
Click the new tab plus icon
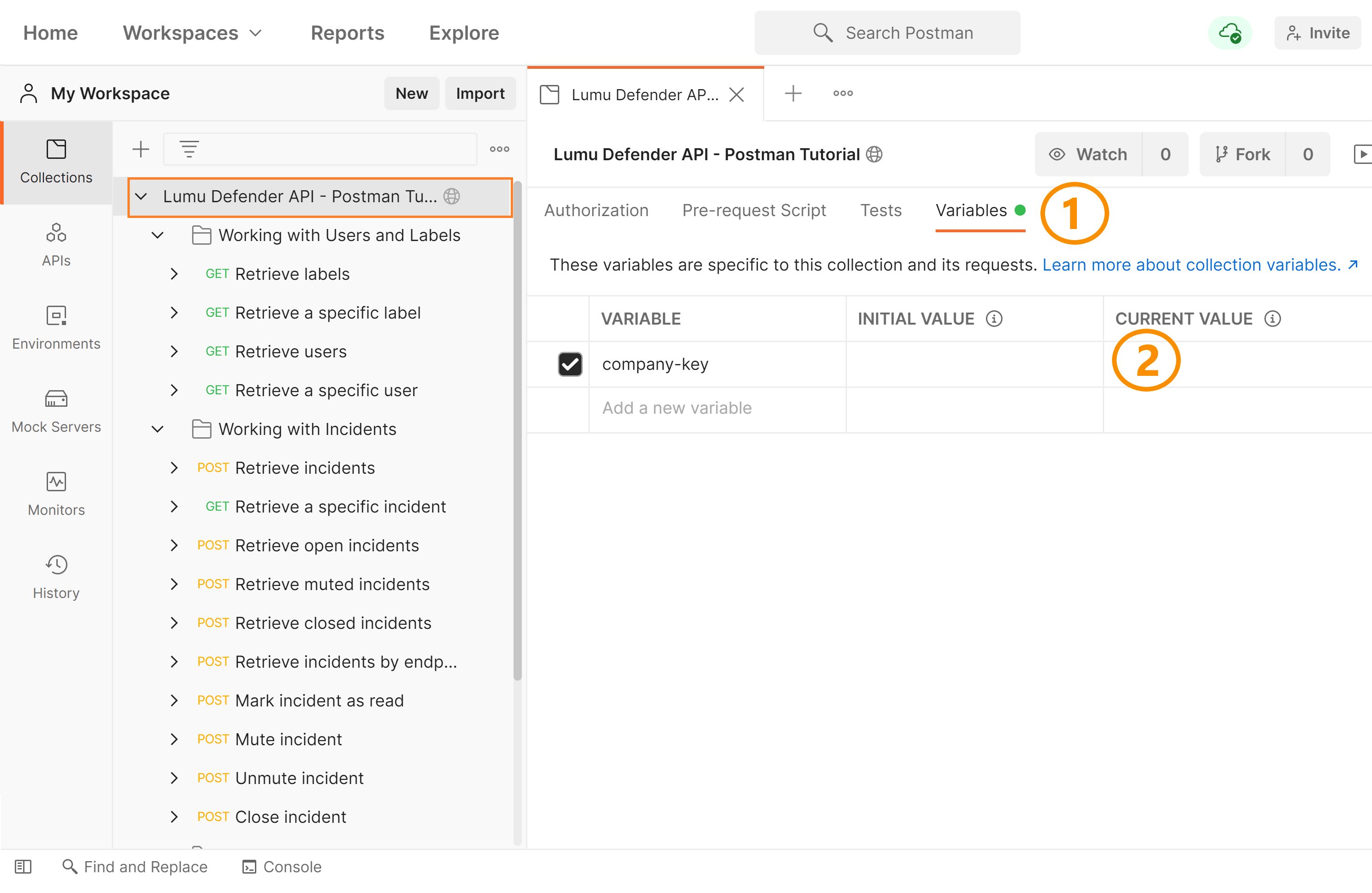tap(793, 93)
